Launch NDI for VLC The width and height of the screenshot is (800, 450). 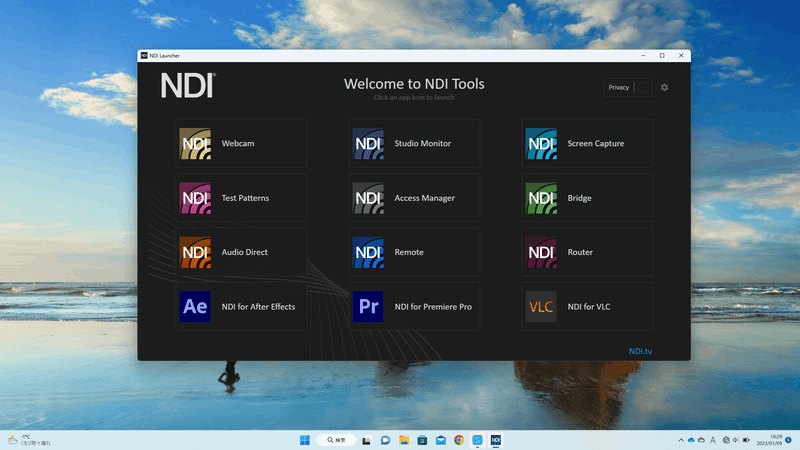[x=587, y=306]
